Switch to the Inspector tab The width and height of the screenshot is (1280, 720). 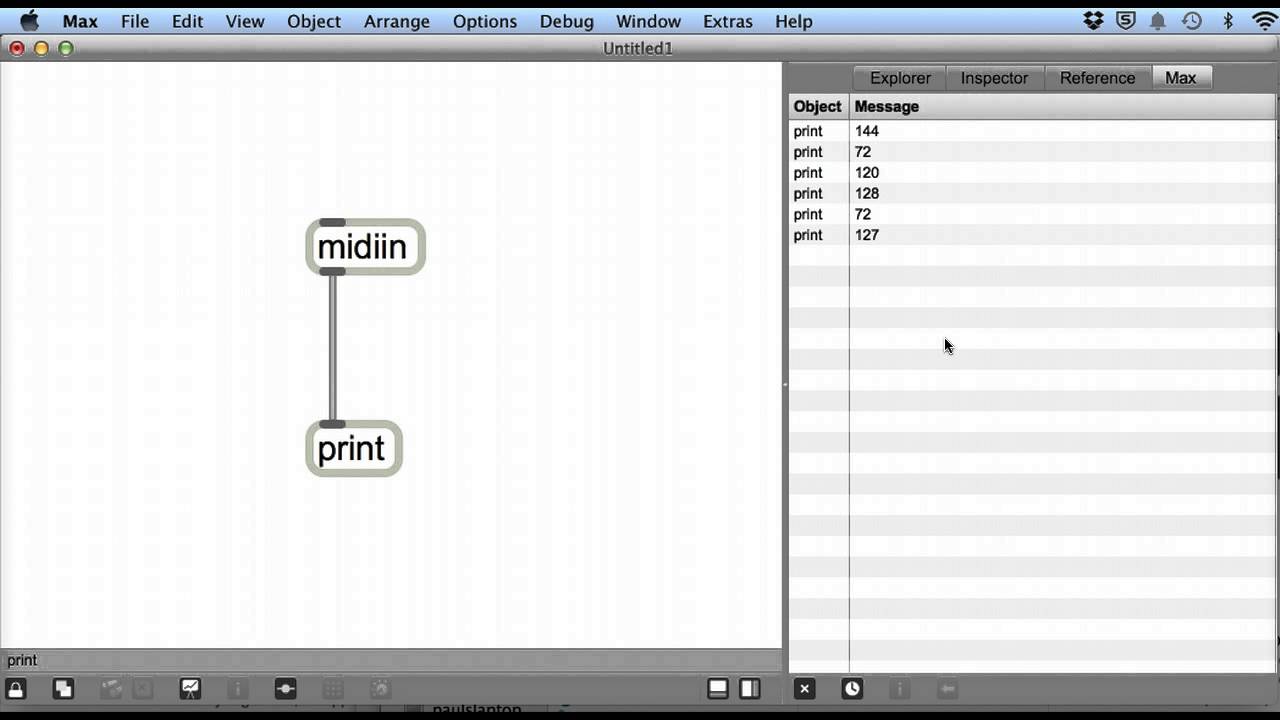coord(994,78)
